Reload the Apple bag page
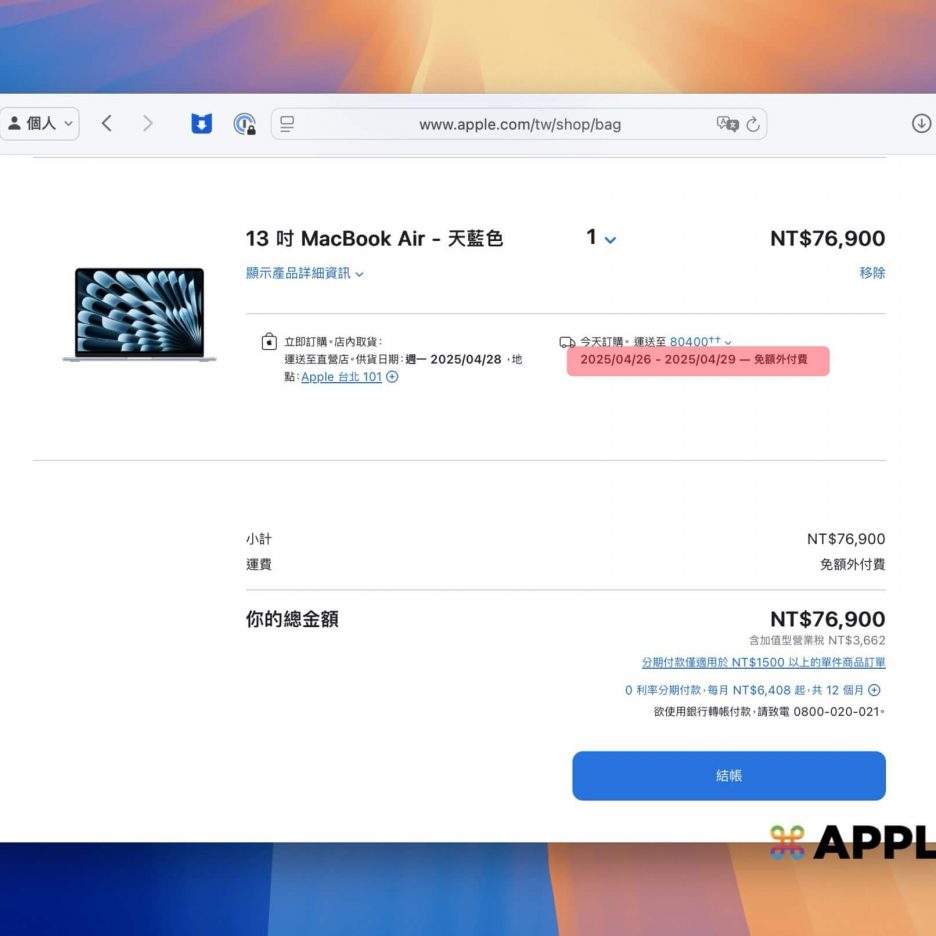The width and height of the screenshot is (936, 936). point(753,124)
